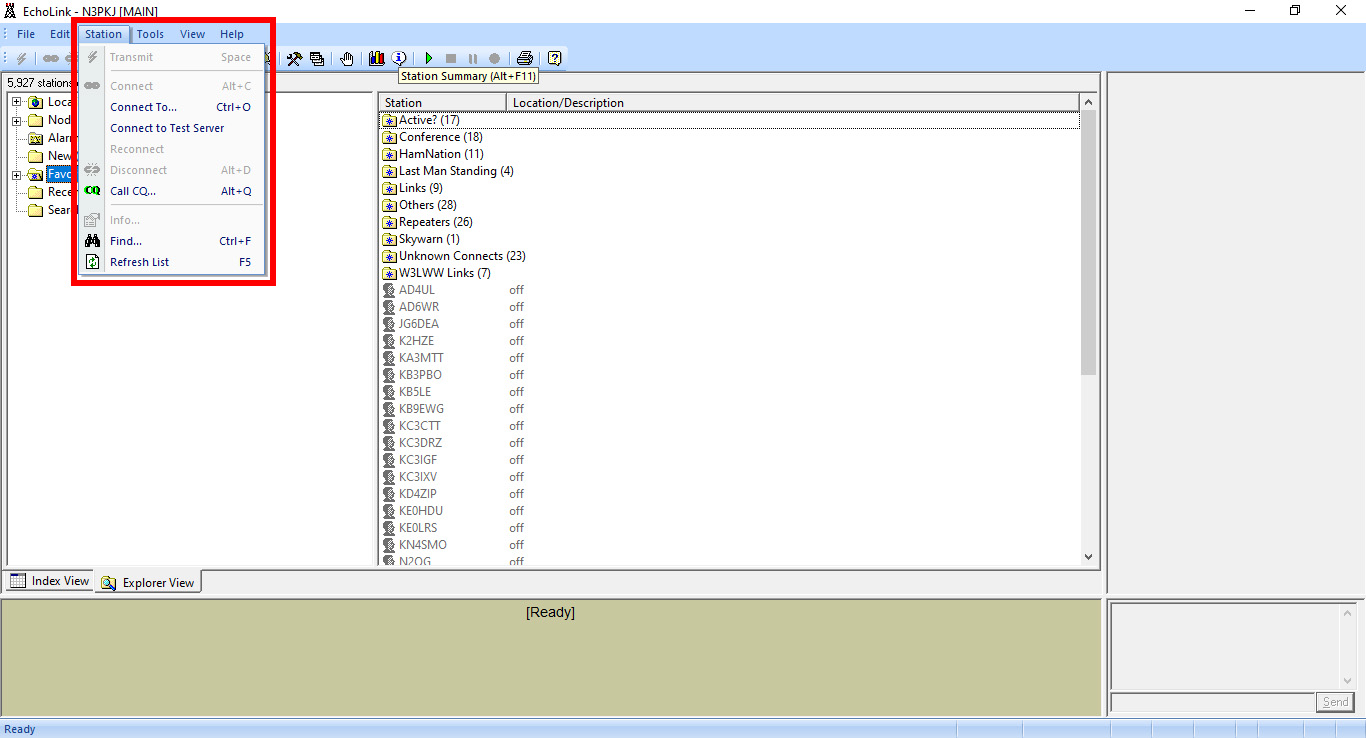The image size is (1366, 738).
Task: Click the HamNation folder icon
Action: click(390, 154)
